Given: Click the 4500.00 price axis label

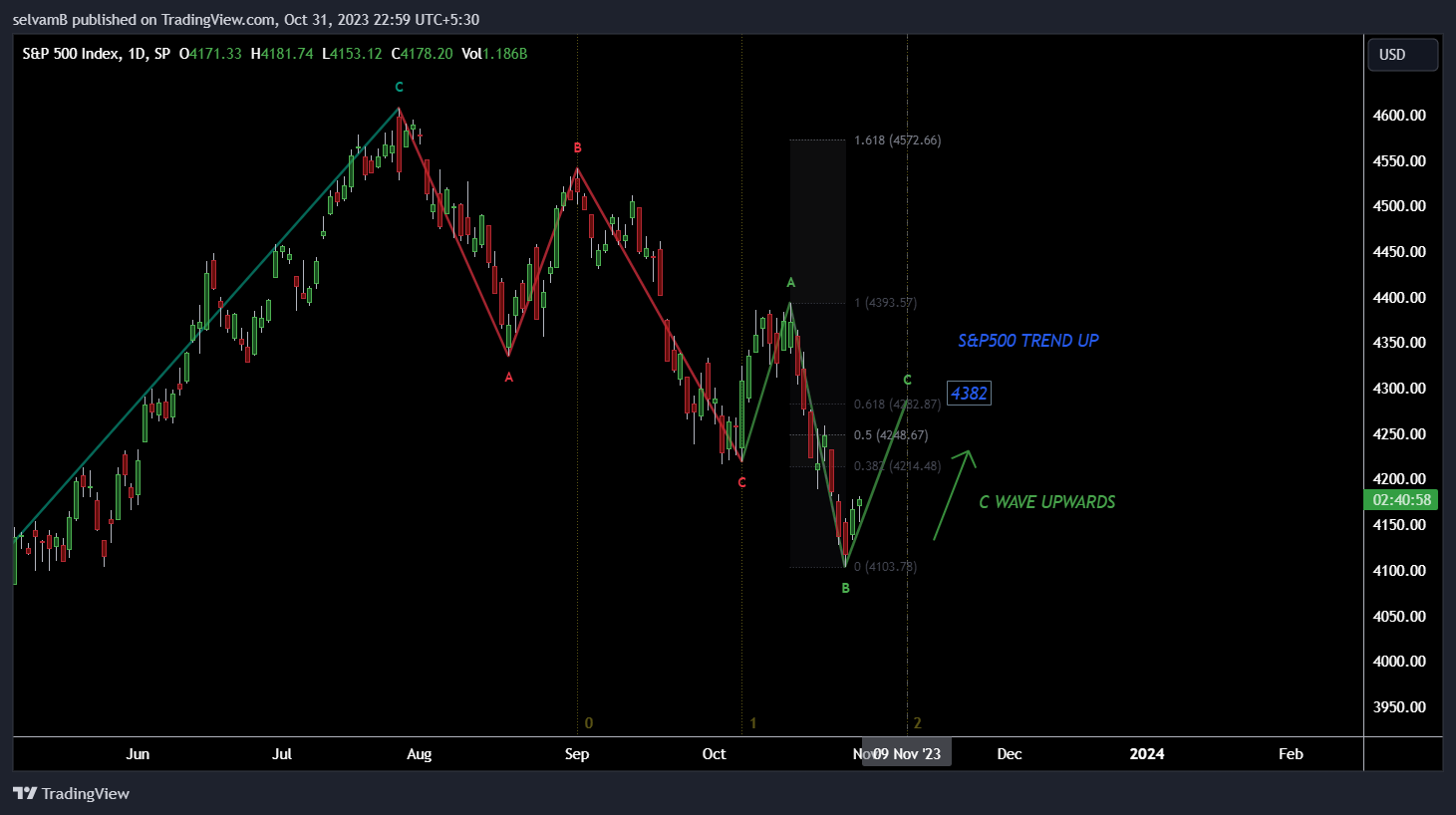Looking at the screenshot, I should point(1399,206).
